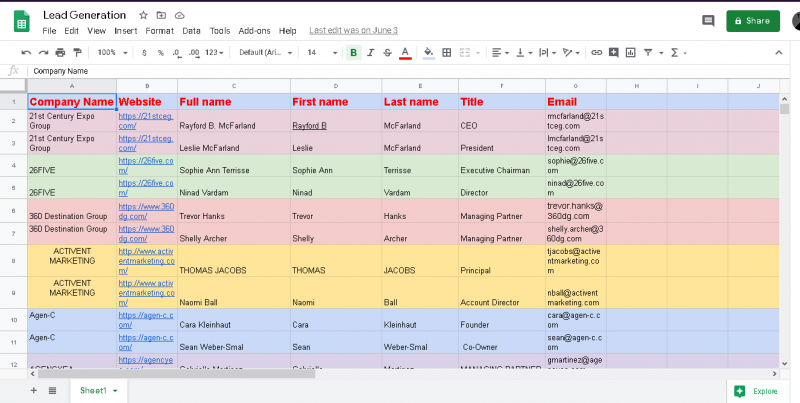The image size is (800, 403).
Task: Click the green Share button
Action: 752,21
